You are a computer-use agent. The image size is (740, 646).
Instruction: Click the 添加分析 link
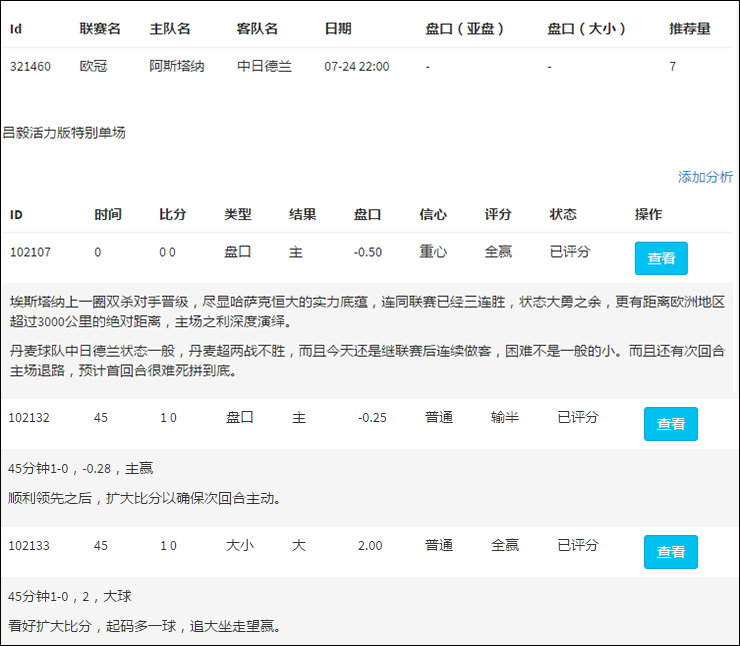(705, 177)
